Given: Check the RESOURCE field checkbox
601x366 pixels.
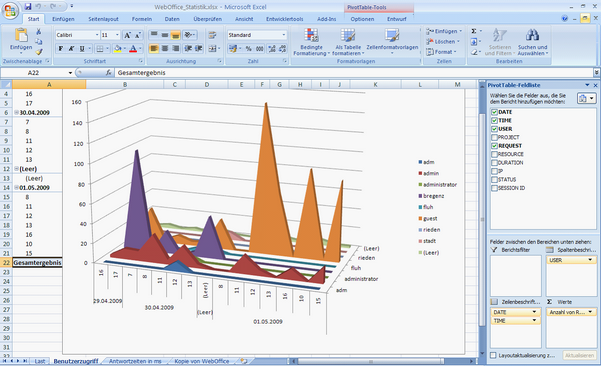Looking at the screenshot, I should coord(494,154).
